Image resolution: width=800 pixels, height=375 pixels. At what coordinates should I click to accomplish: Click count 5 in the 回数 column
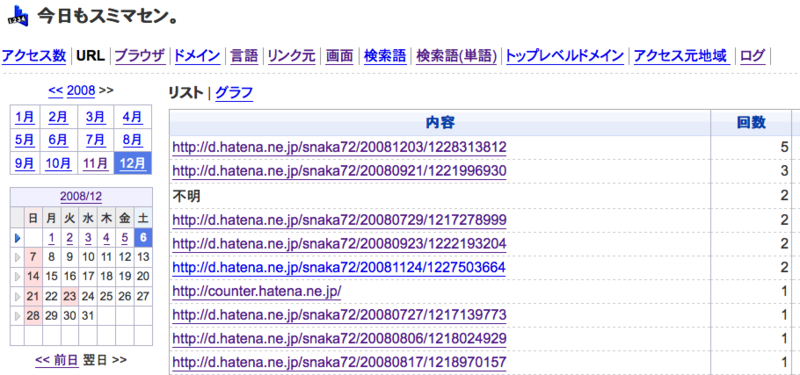pyautogui.click(x=784, y=147)
